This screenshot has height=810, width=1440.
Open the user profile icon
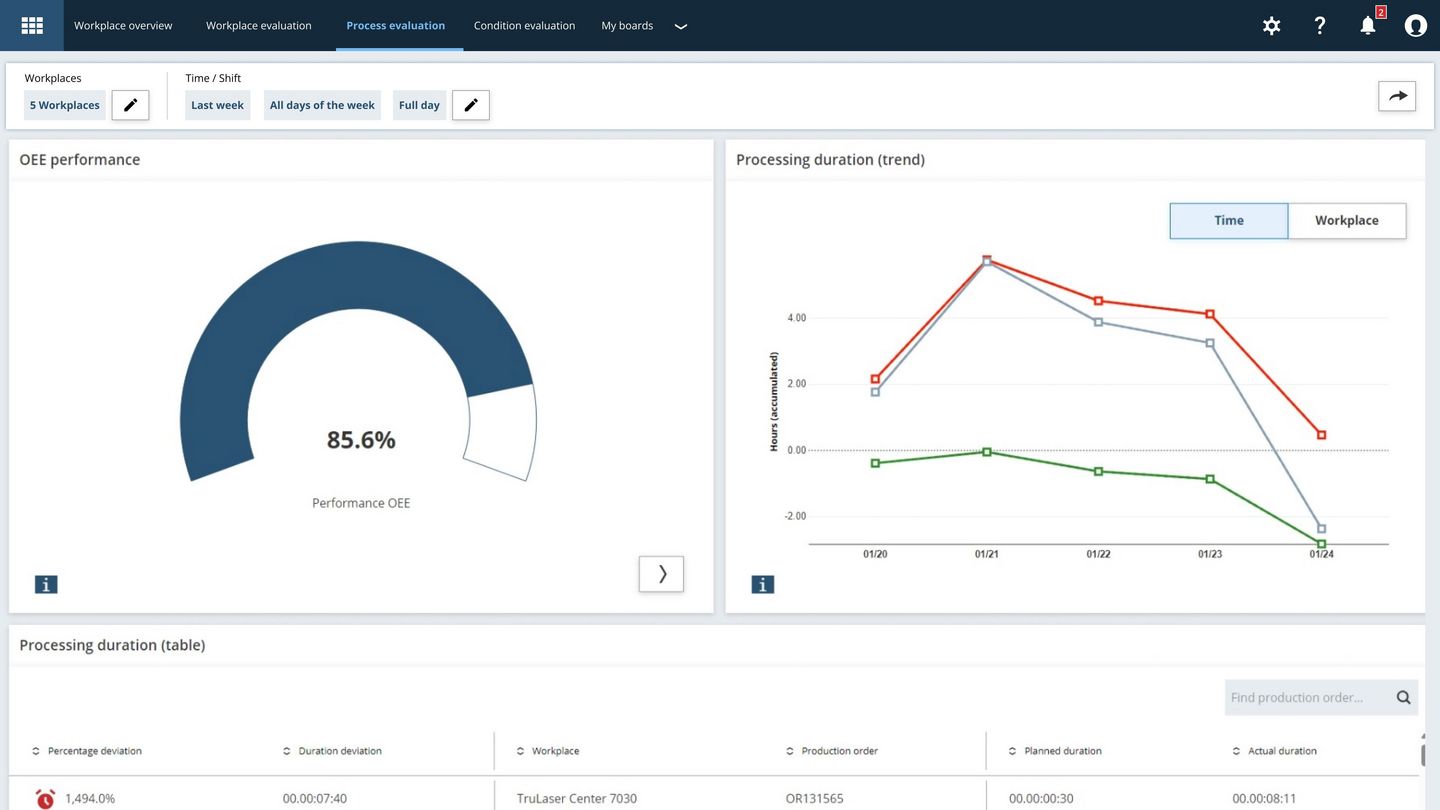[1415, 26]
